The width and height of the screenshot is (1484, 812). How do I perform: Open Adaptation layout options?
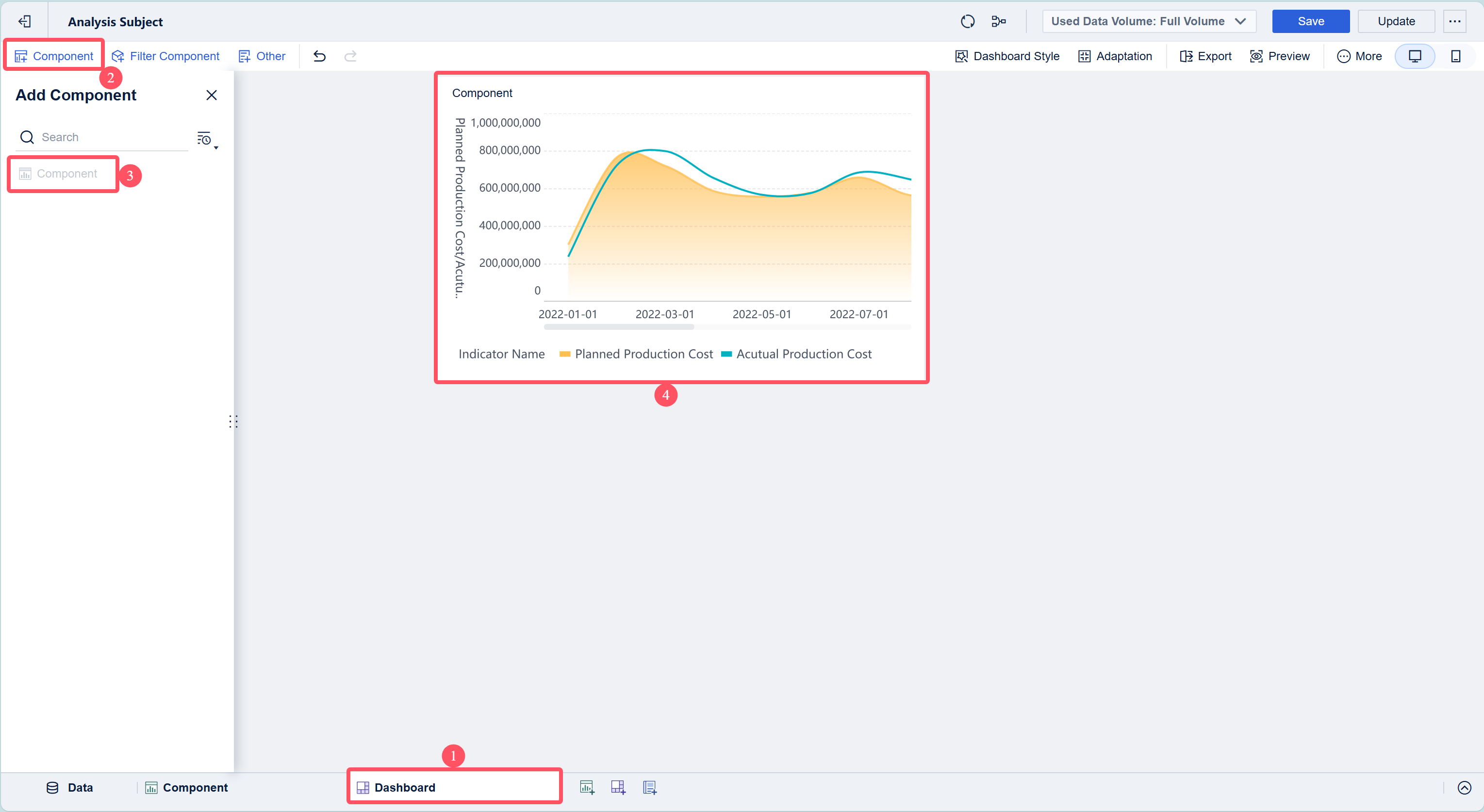1115,56
